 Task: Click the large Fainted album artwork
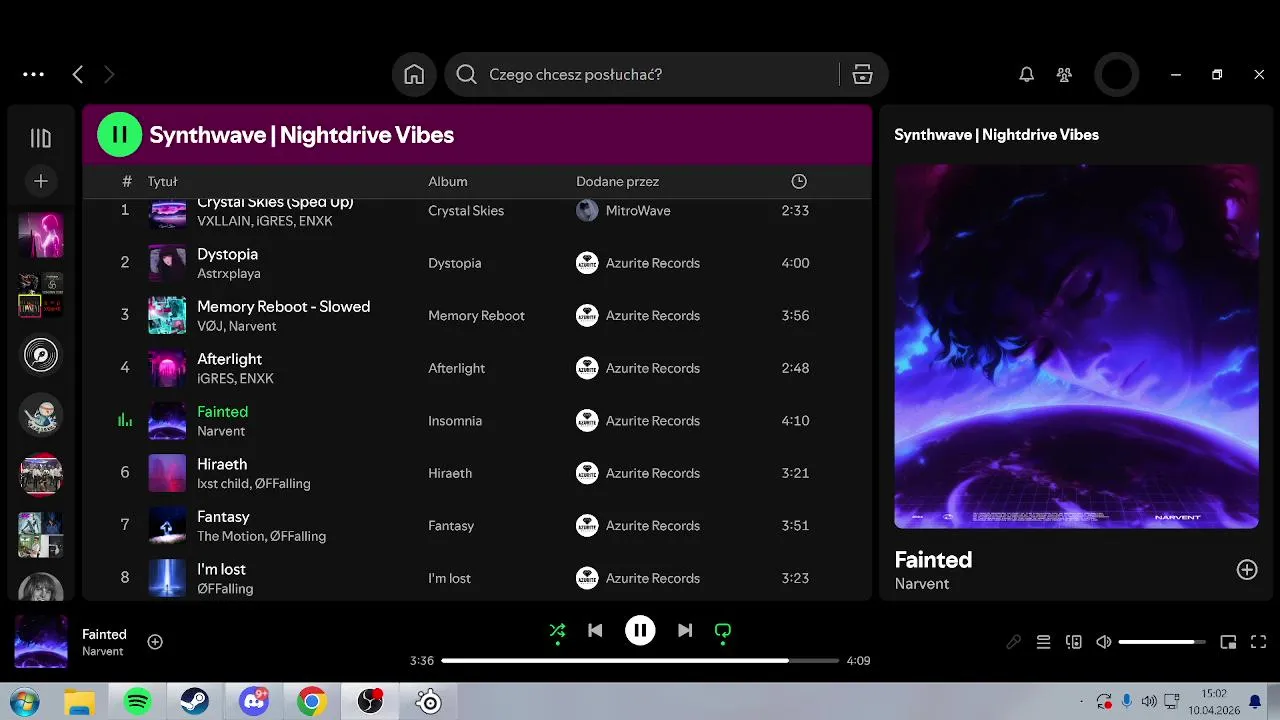pyautogui.click(x=1076, y=346)
